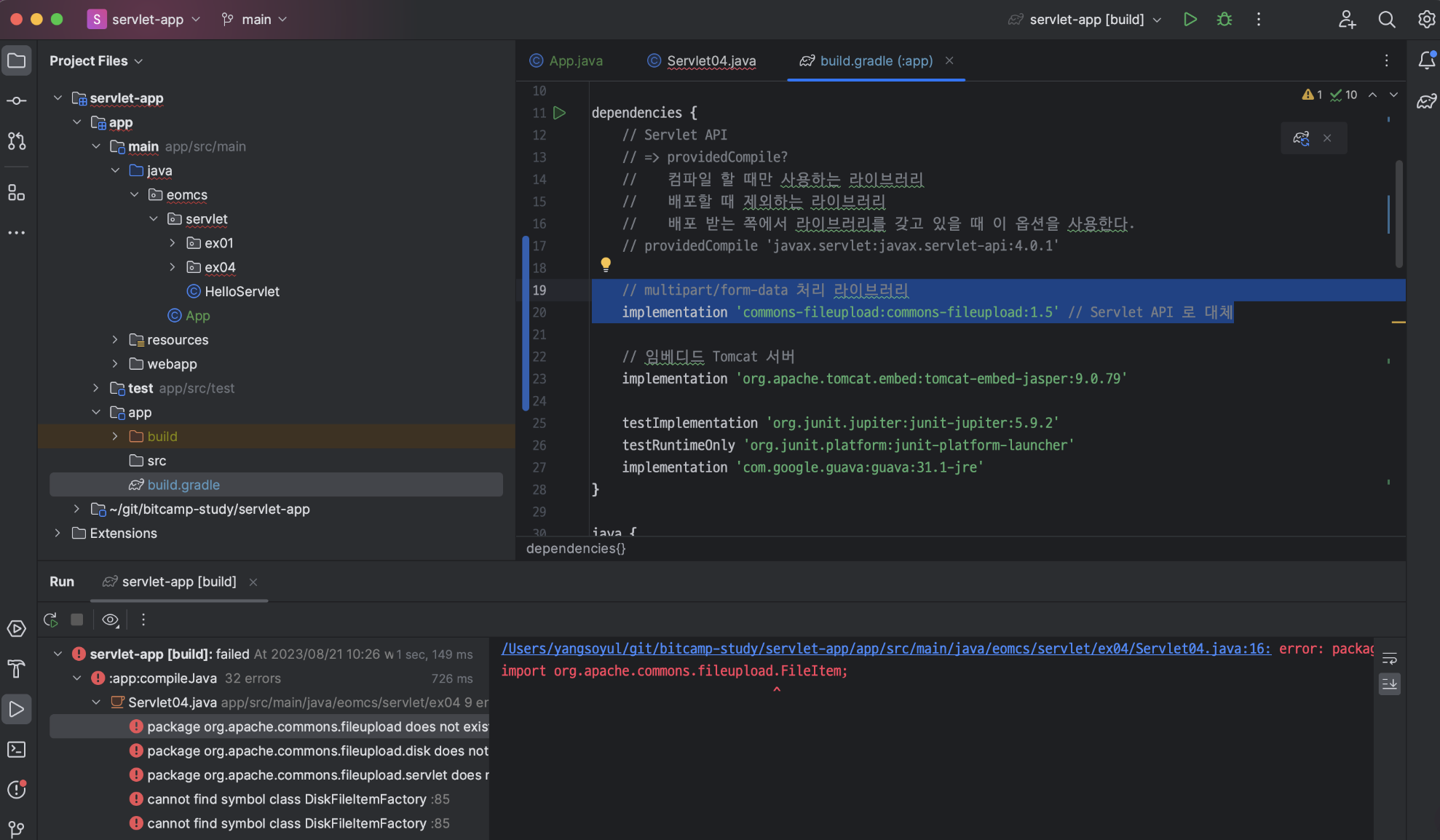The width and height of the screenshot is (1440, 840).
Task: Switch to the Servlet04.java tab
Action: [x=711, y=61]
